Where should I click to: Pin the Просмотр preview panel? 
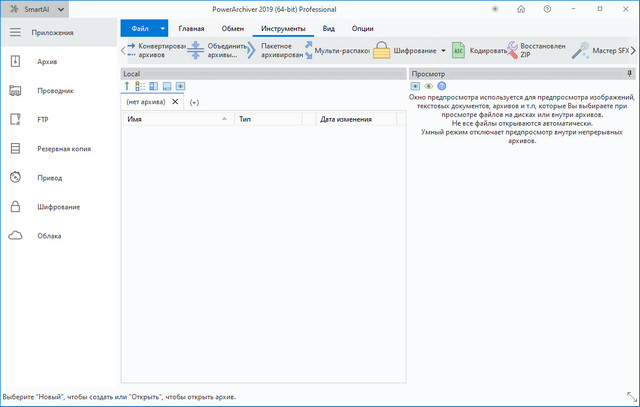click(x=629, y=74)
